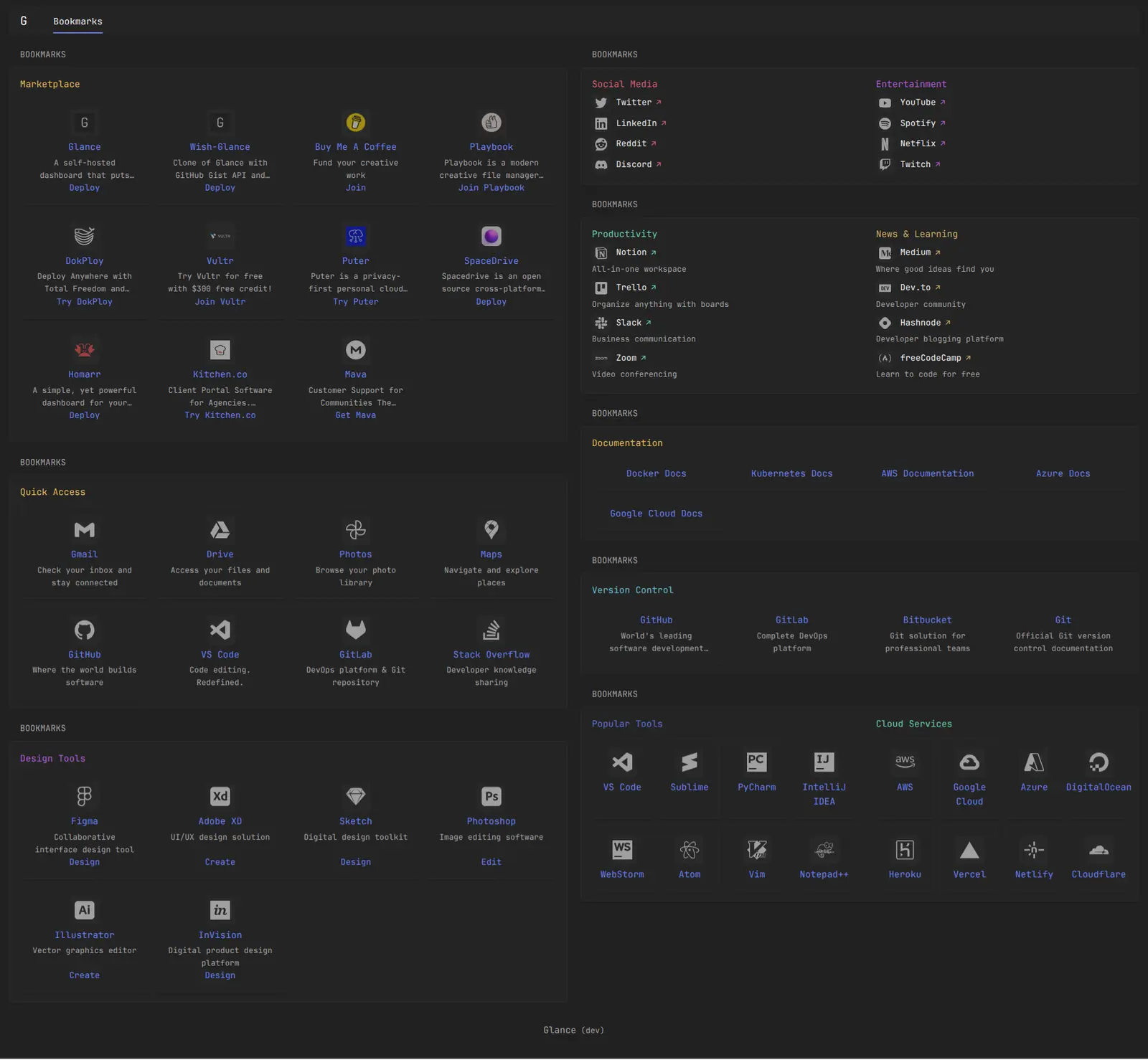This screenshot has height=1060, width=1148.
Task: Click the Photoshop icon
Action: 491,796
